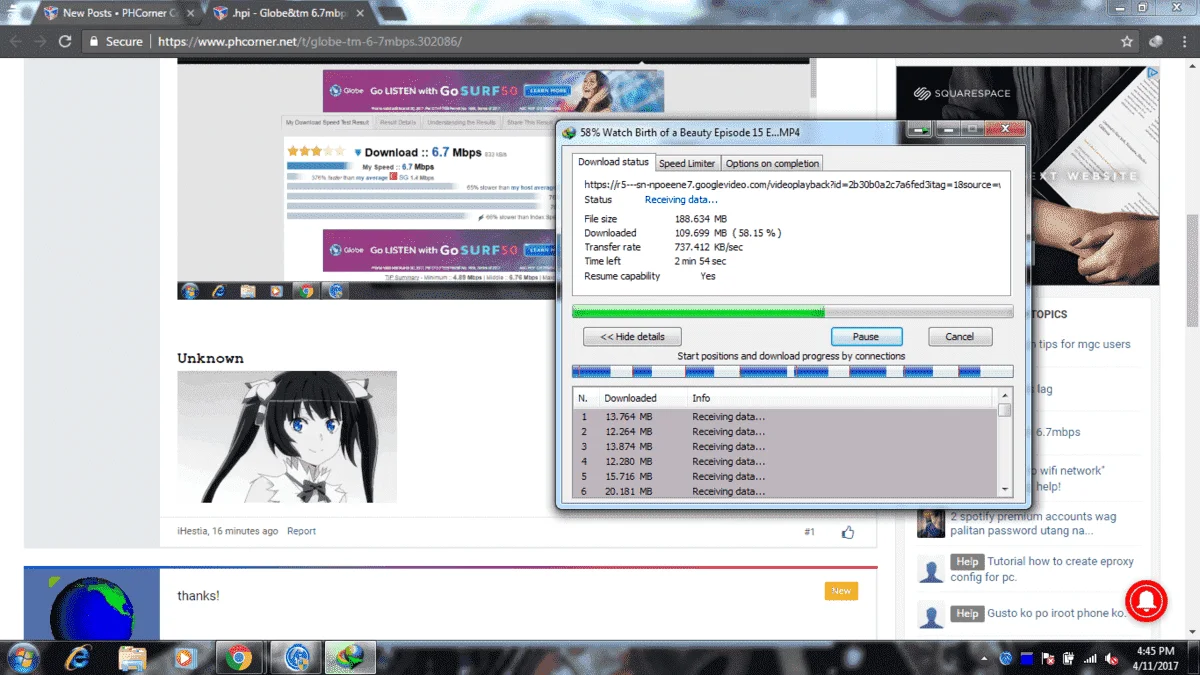This screenshot has width=1200, height=675.
Task: Select connection row 6 with 20.181 MB
Action: 784,490
